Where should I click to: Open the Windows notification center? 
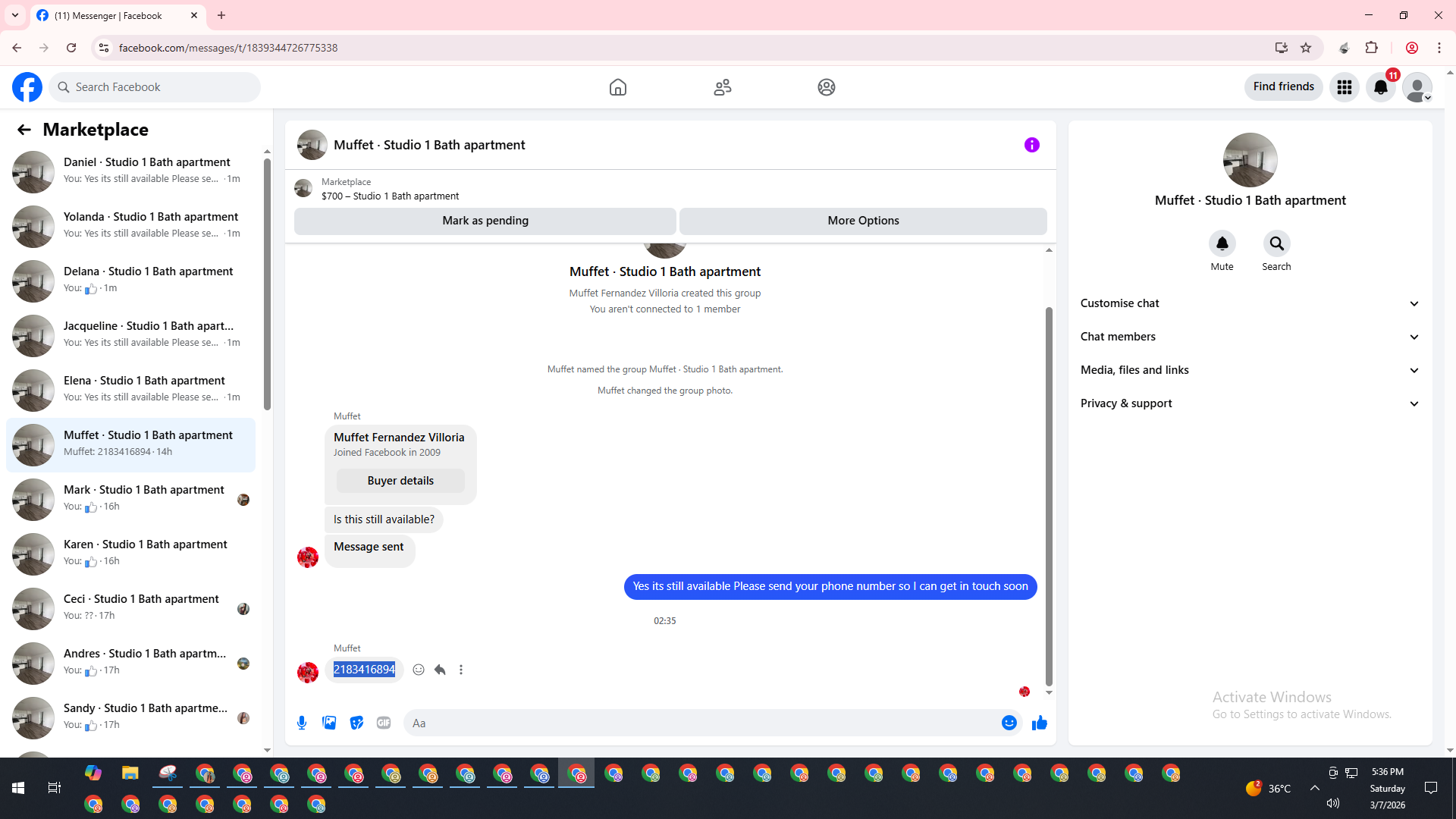tap(1431, 788)
